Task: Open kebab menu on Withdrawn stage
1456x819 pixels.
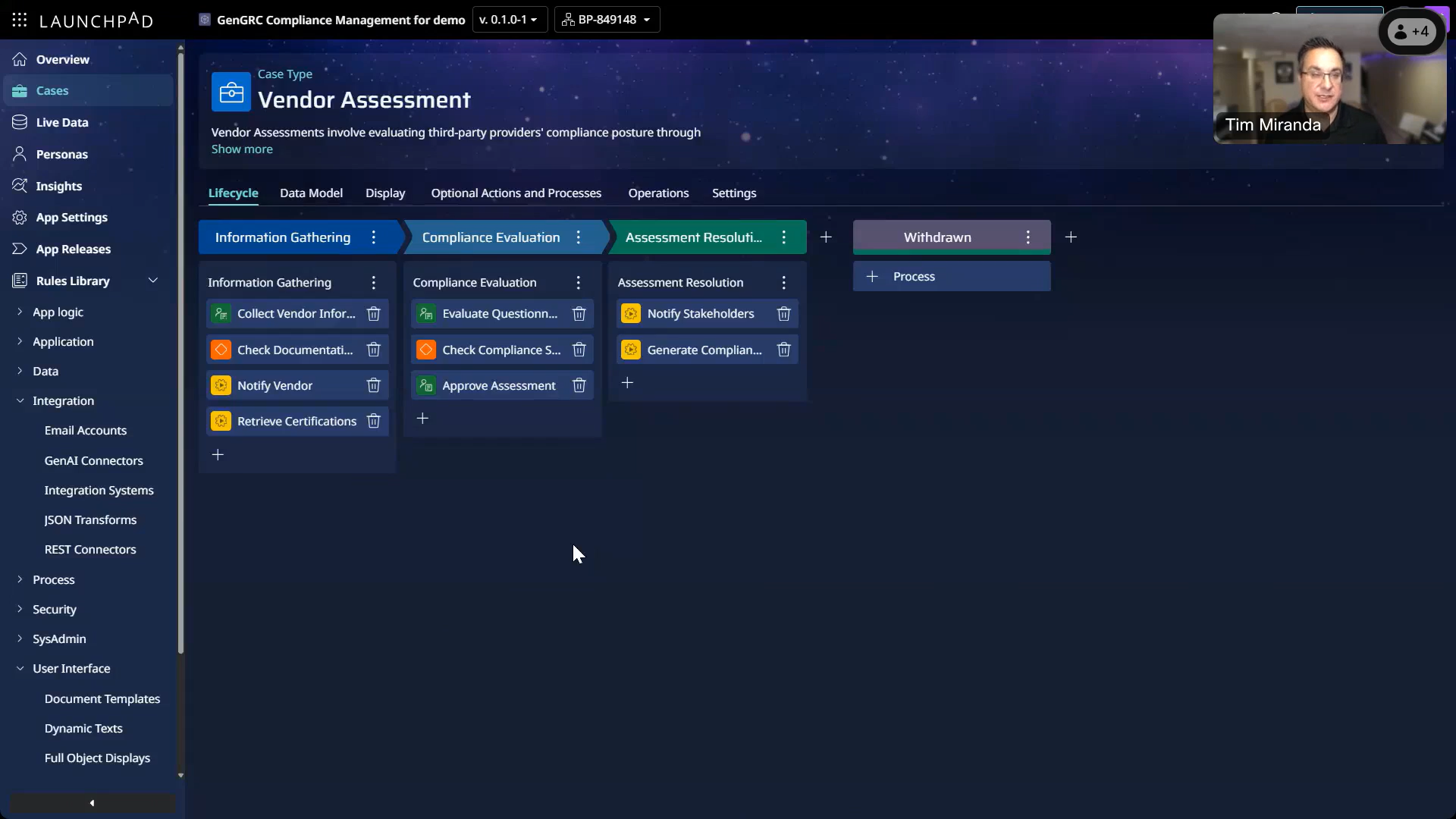Action: [1028, 237]
